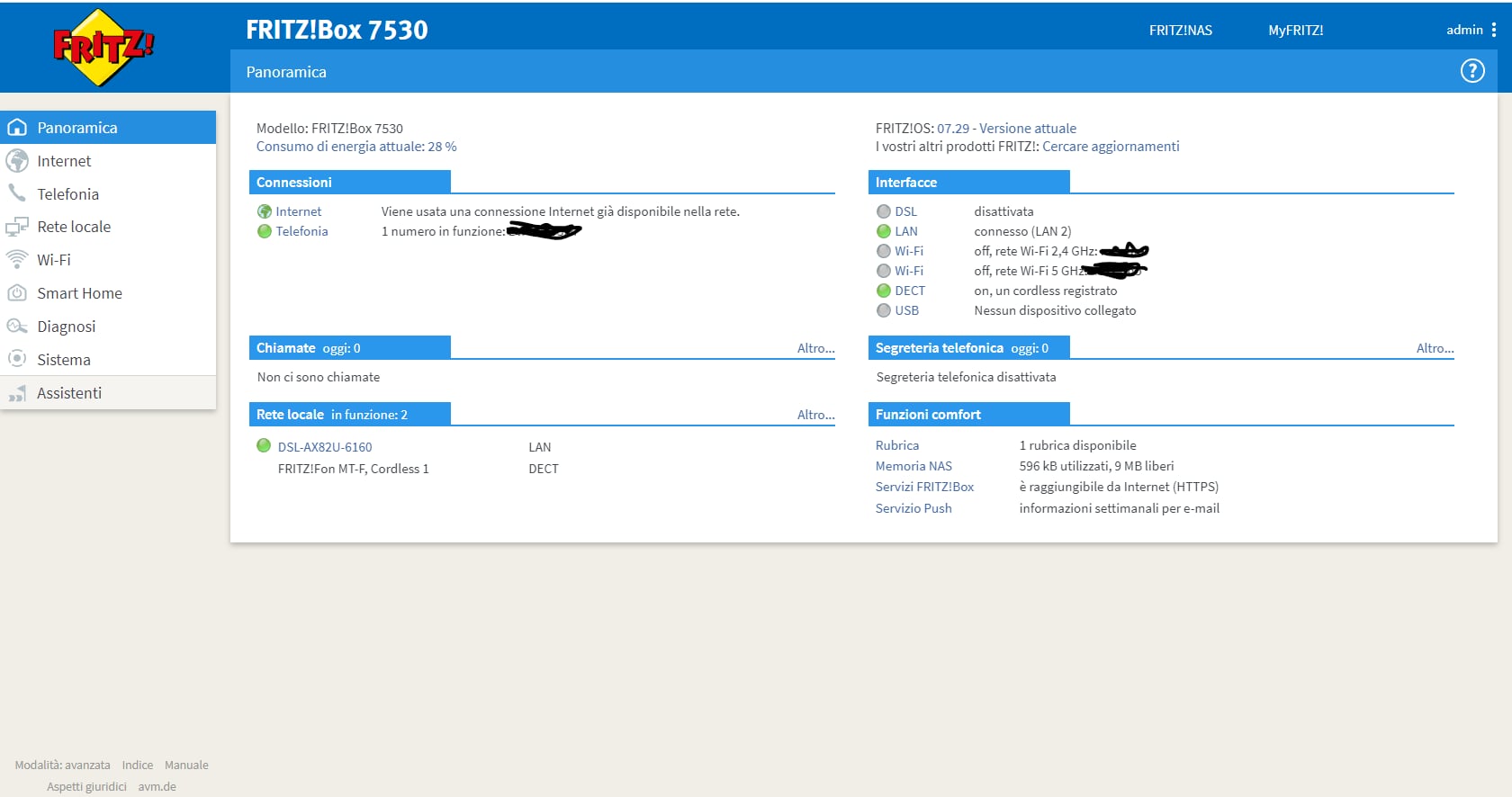This screenshot has height=797, width=1512.
Task: Open the Assistenti menu entry
Action: click(x=108, y=393)
